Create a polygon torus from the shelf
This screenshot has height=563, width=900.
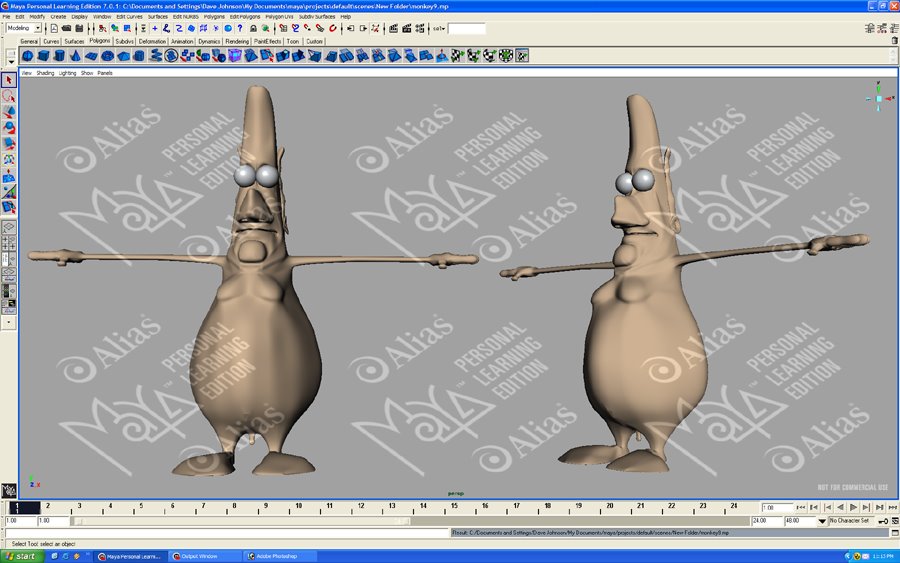click(107, 56)
